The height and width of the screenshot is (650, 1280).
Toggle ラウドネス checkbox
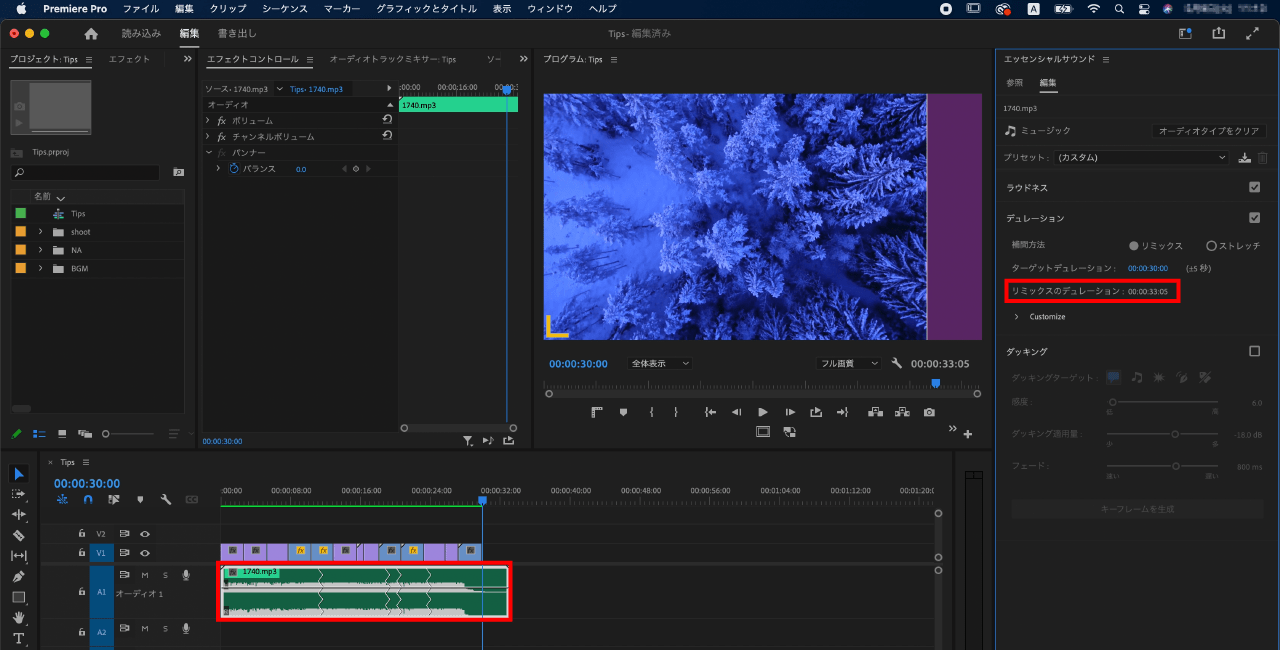pyautogui.click(x=1255, y=187)
